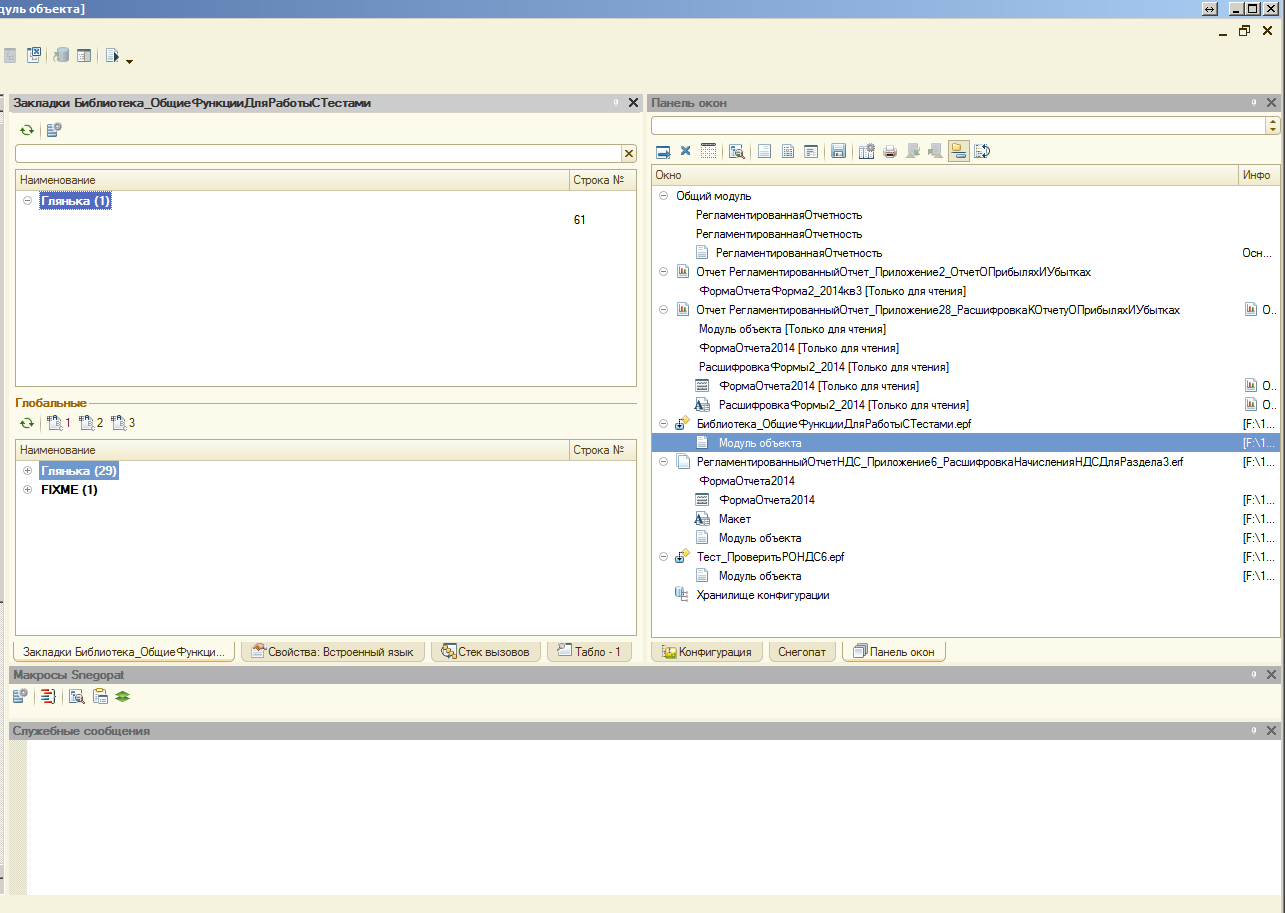Click the magnifier search icon in Панель окон toolbar

[737, 152]
